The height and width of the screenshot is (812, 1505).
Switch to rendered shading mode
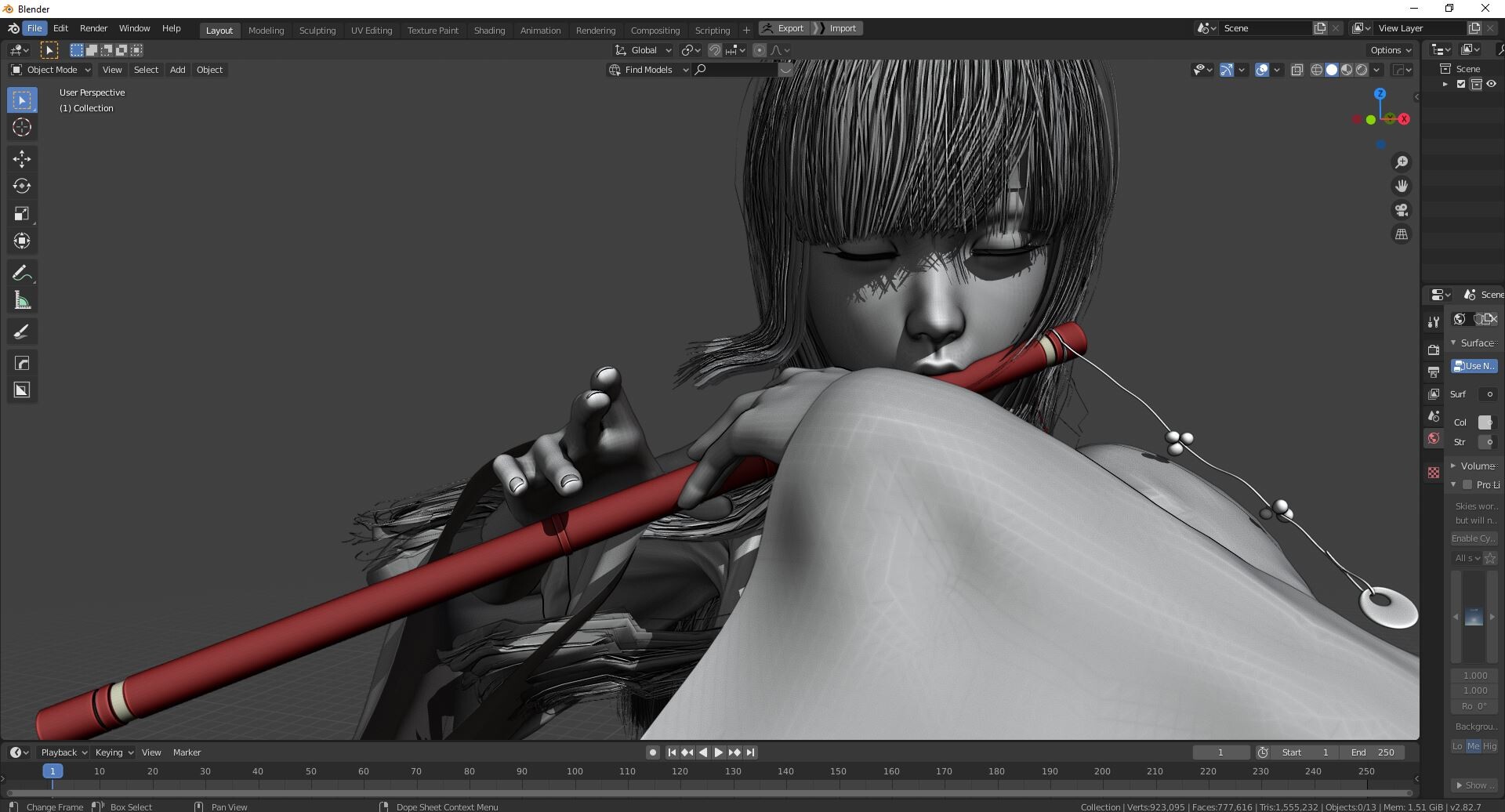[1362, 70]
